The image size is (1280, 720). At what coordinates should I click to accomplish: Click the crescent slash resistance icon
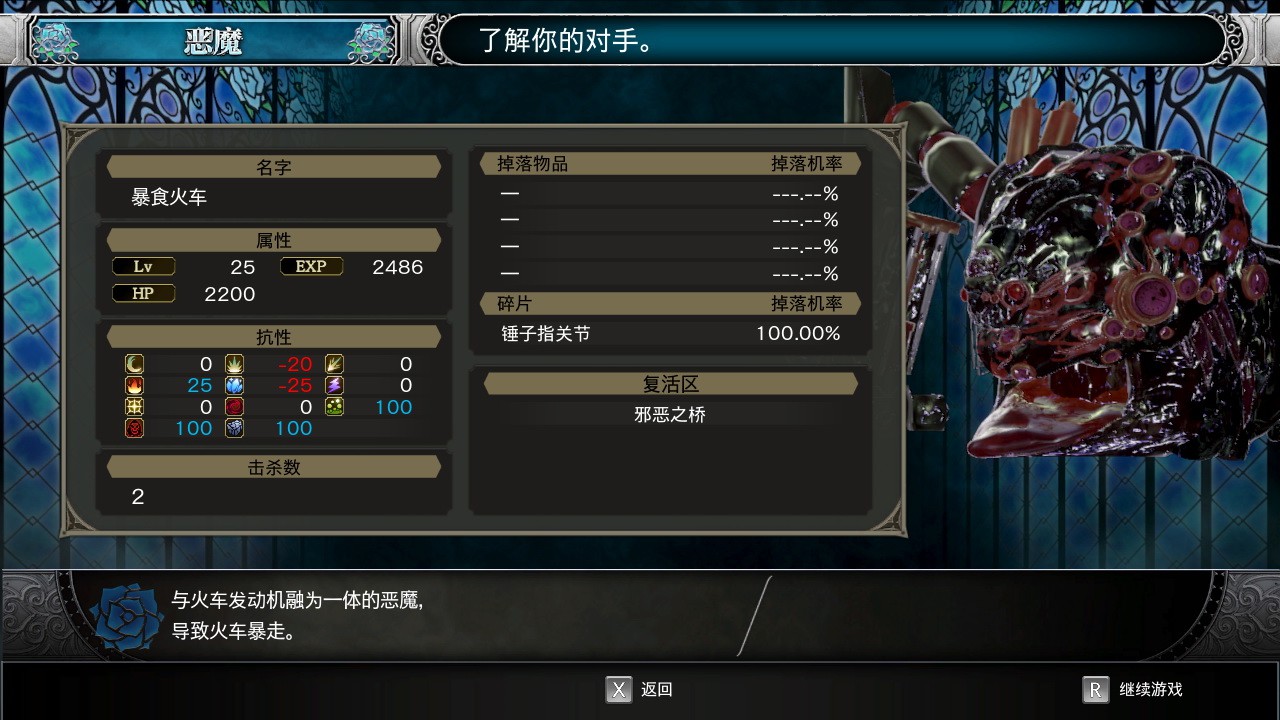coord(134,364)
